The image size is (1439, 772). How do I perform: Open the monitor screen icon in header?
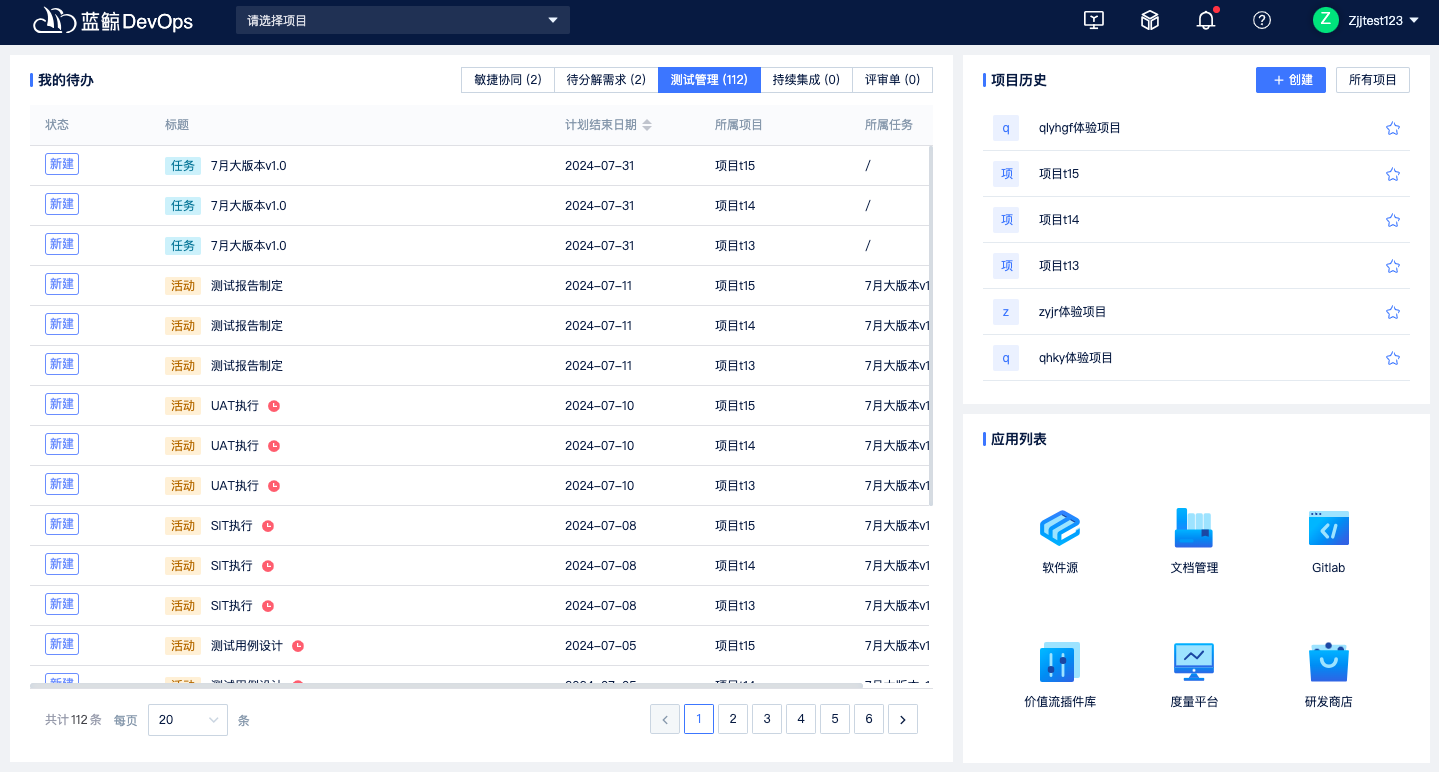coord(1094,20)
